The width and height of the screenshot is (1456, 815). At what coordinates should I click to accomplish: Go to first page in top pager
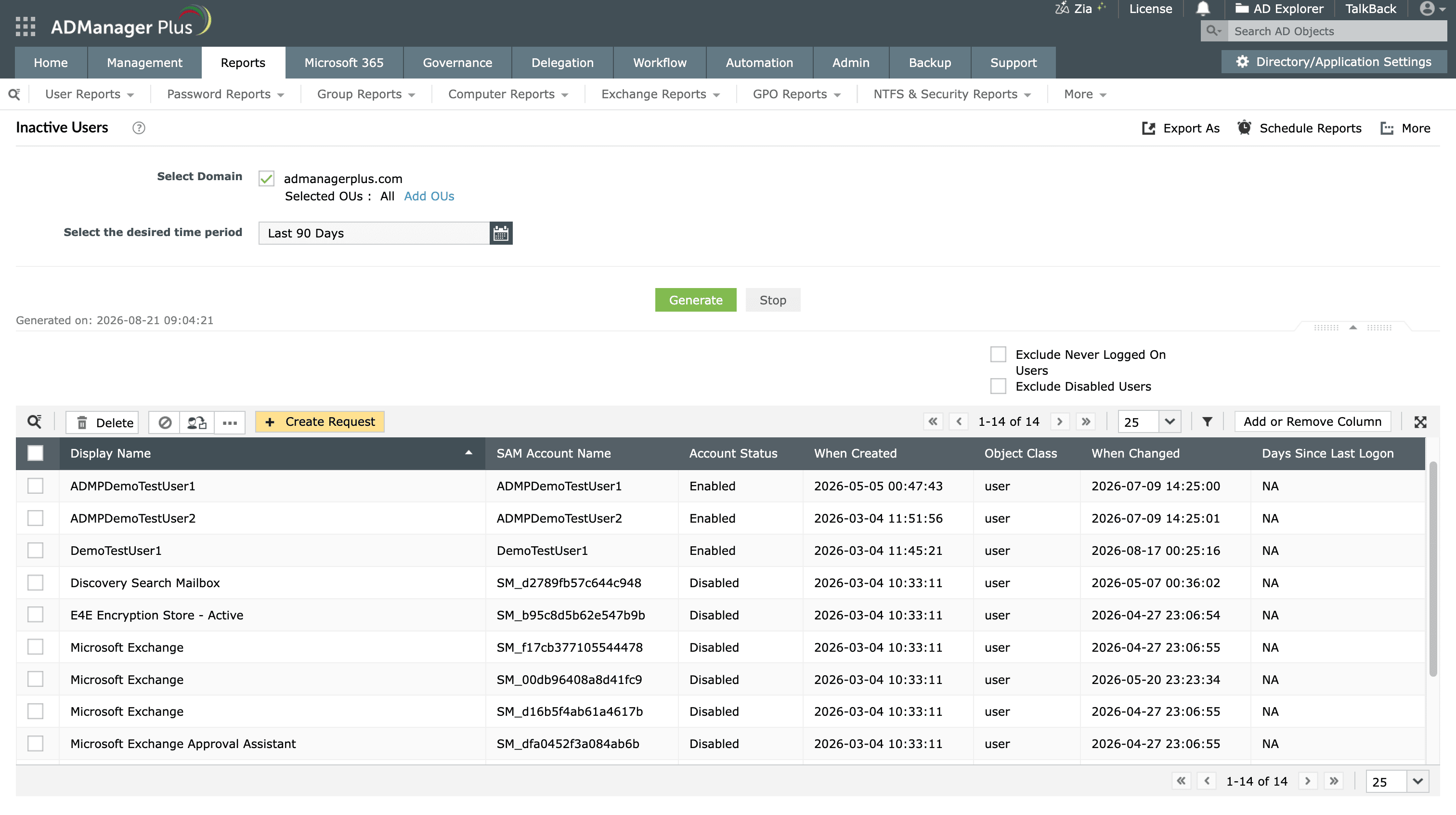[x=933, y=422]
